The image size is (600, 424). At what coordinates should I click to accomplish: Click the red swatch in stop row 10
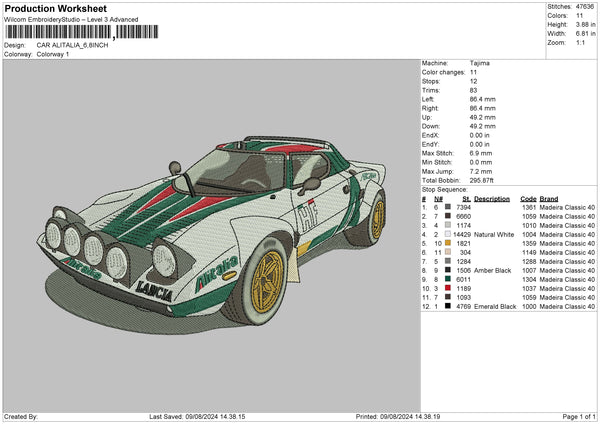pos(448,288)
